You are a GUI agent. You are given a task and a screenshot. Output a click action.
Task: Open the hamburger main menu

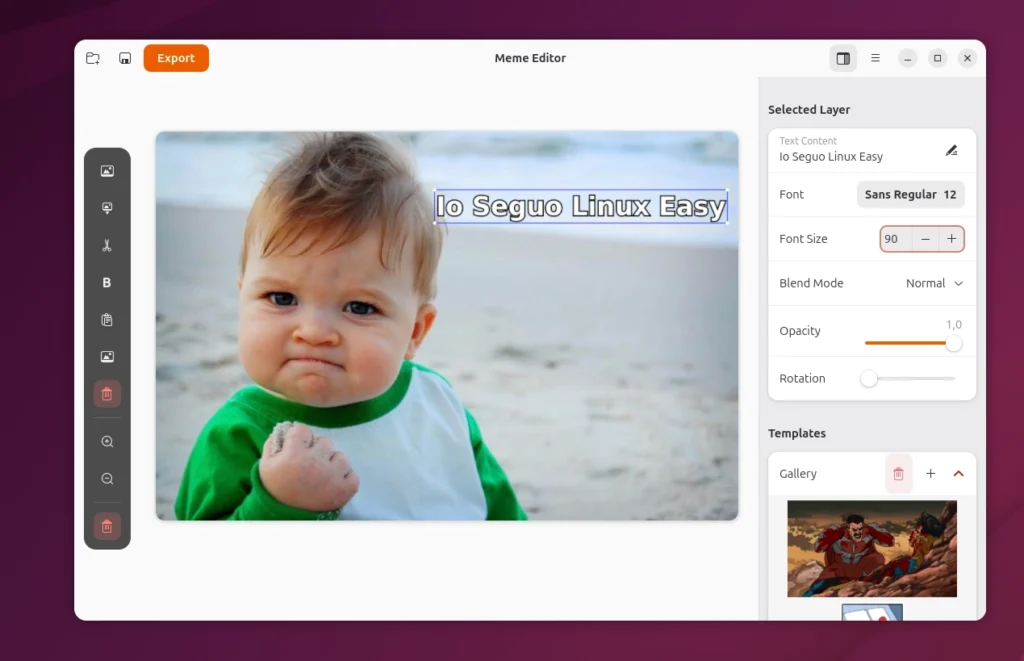click(875, 58)
